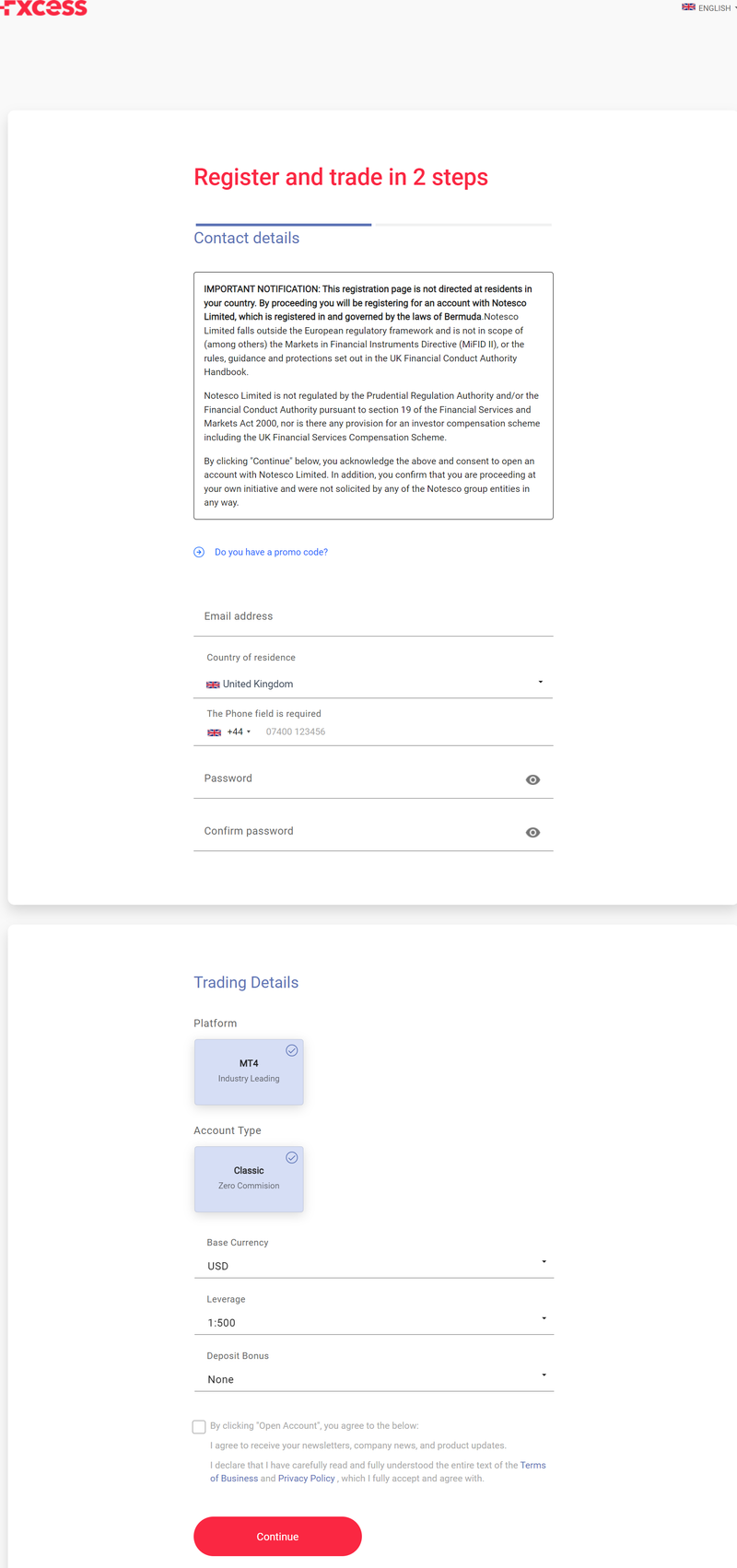Image resolution: width=737 pixels, height=1568 pixels.
Task: Click the UK flag language icon
Action: click(688, 7)
